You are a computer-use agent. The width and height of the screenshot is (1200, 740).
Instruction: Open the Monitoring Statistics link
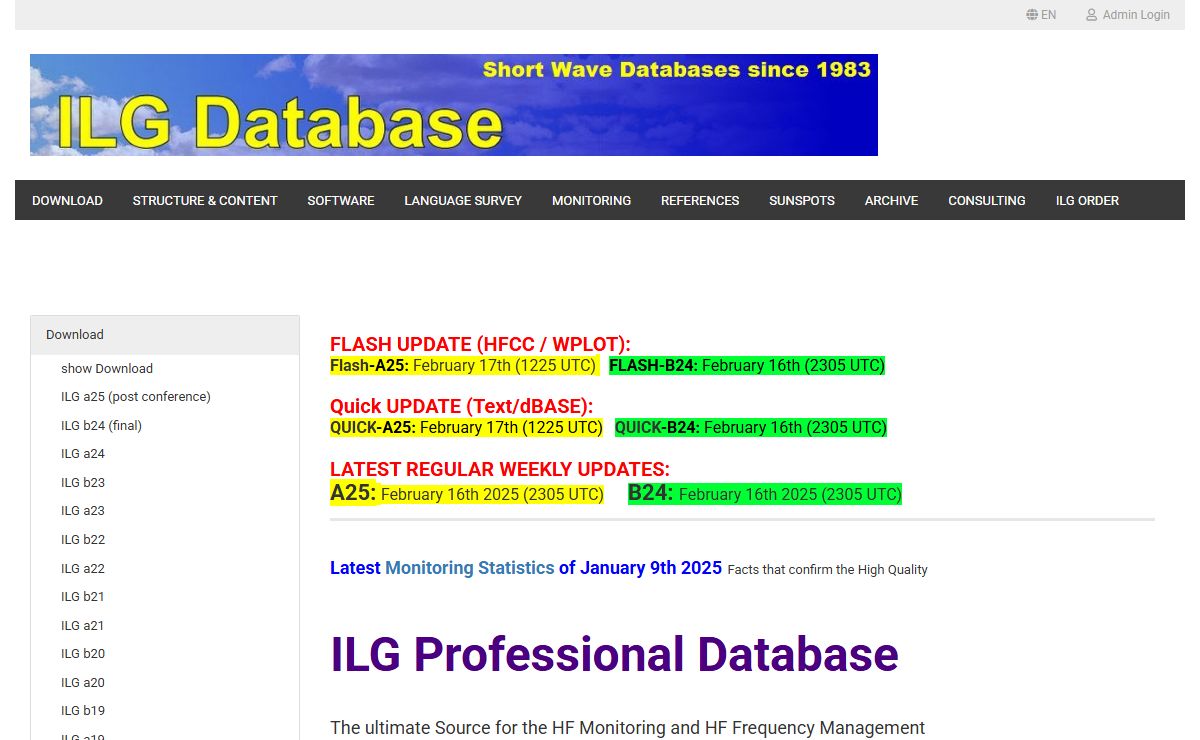tap(469, 568)
